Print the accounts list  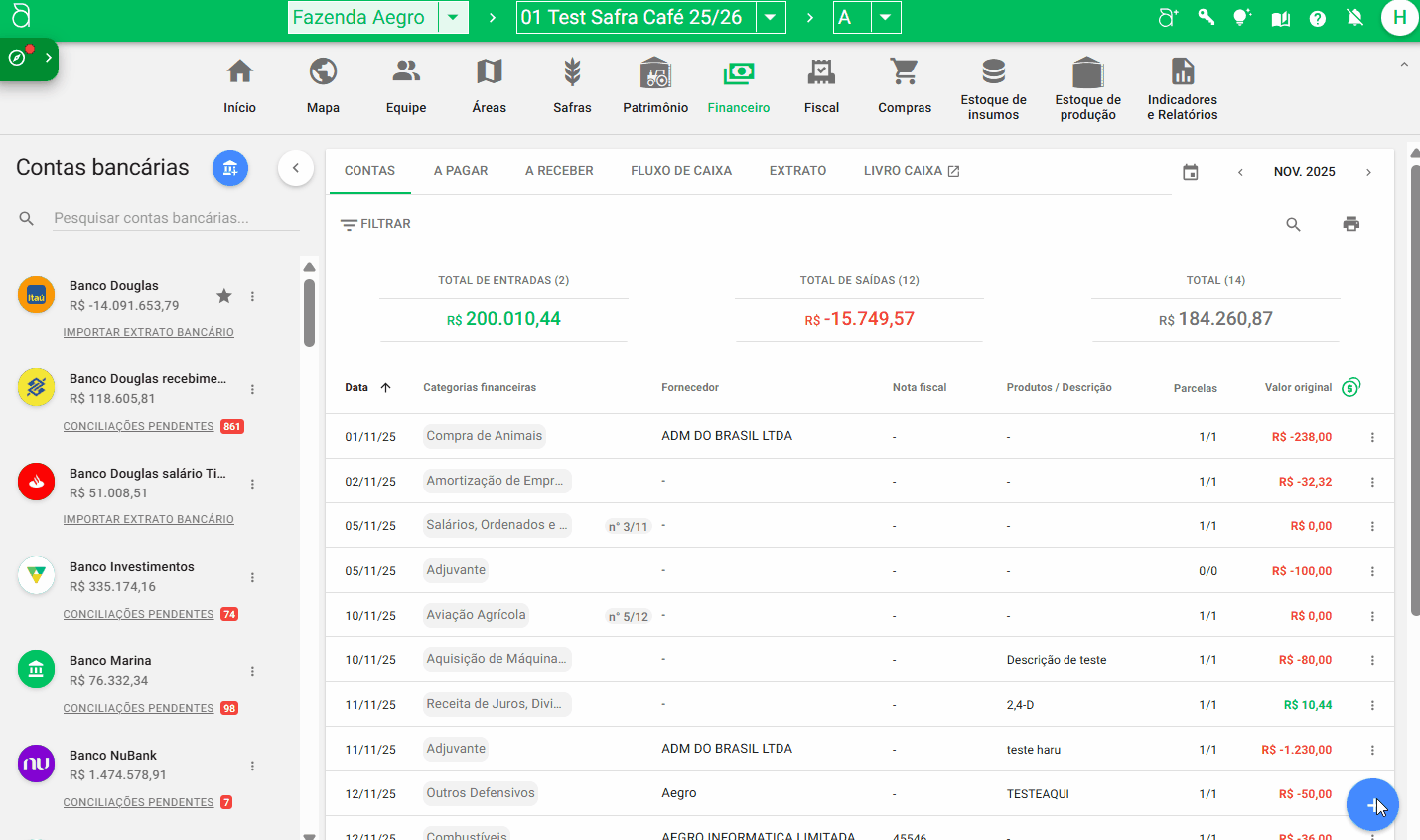point(1350,224)
